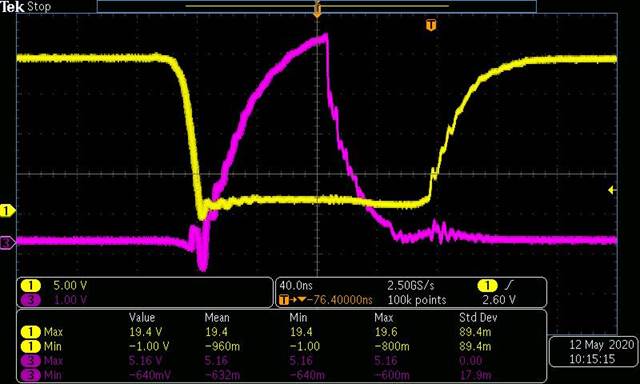Select the 40.0ns timebase readout
Image resolution: width=640 pixels, height=384 pixels.
coord(296,285)
